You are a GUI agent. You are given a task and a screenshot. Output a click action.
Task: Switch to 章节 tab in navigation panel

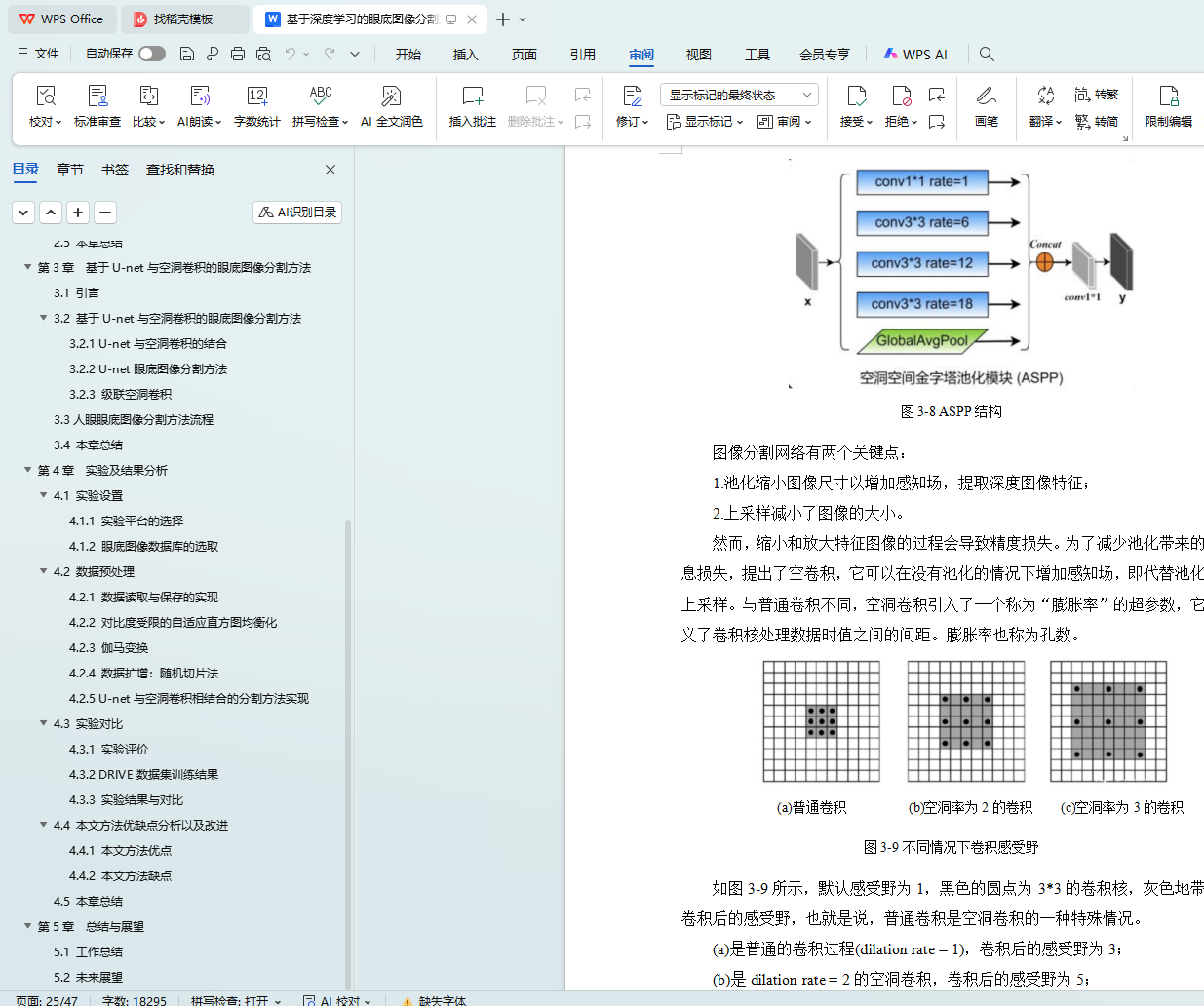coord(70,170)
